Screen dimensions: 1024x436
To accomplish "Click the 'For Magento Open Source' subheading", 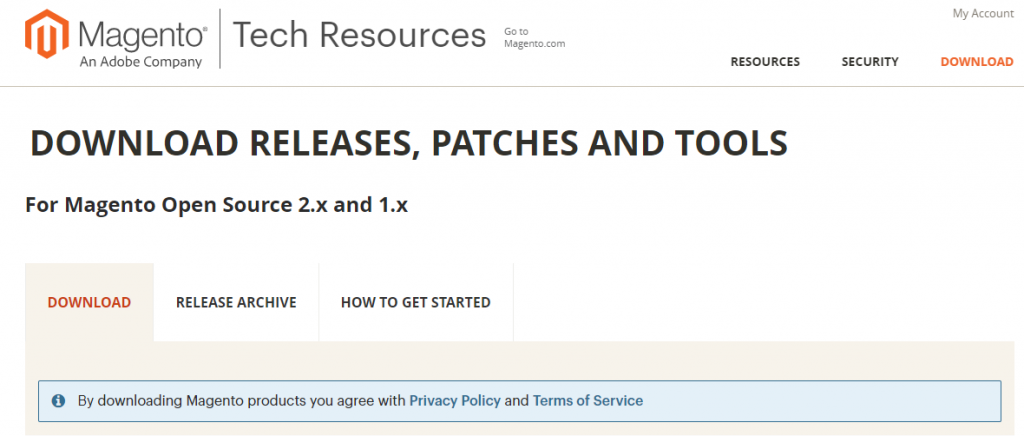I will point(216,205).
